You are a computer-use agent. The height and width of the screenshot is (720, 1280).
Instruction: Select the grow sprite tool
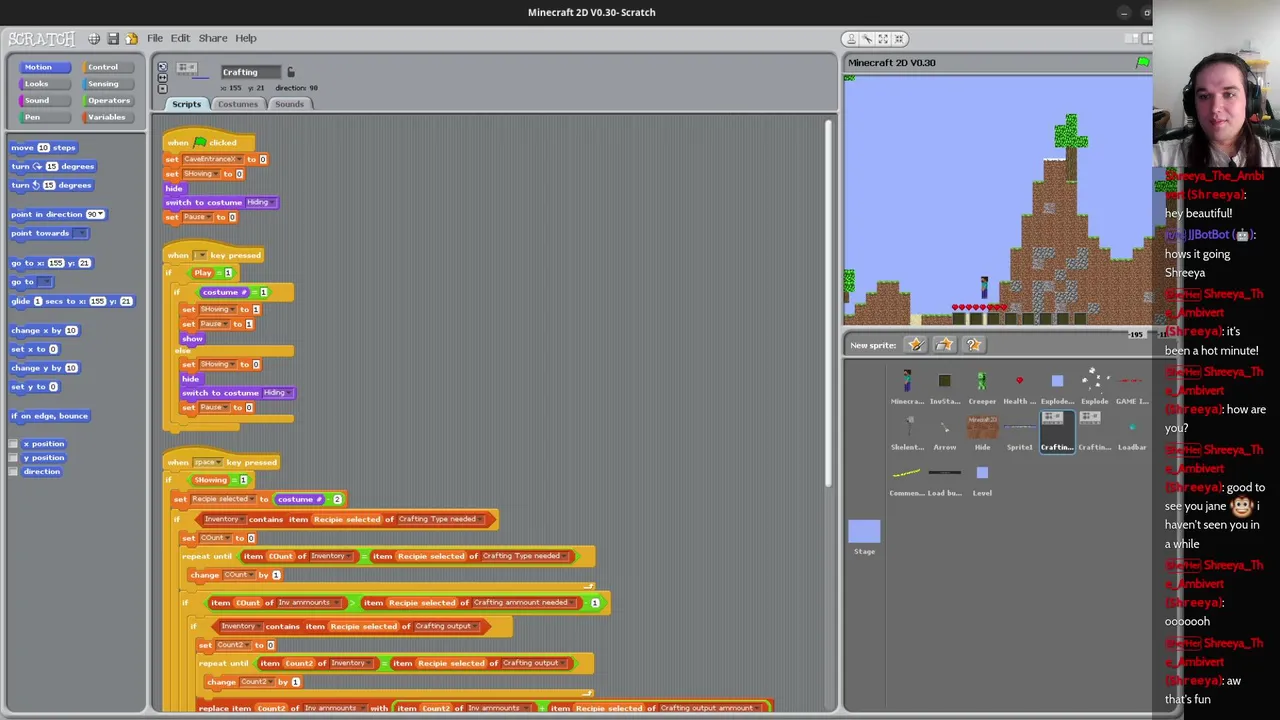pyautogui.click(x=883, y=39)
